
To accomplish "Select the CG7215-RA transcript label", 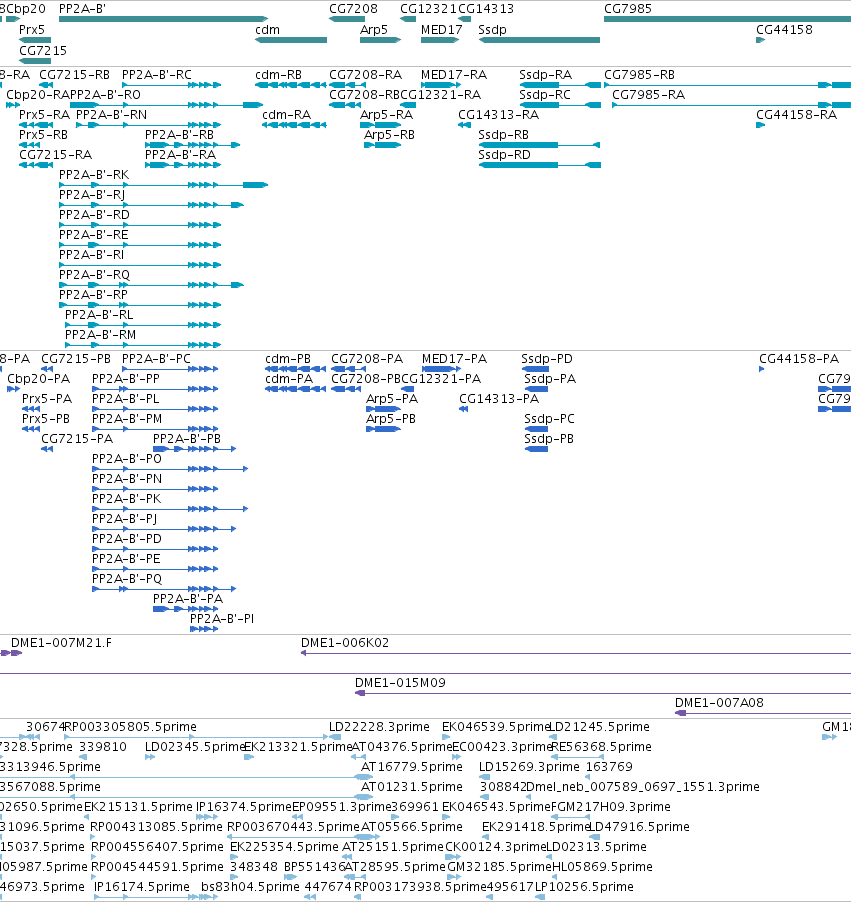I will 55,155.
